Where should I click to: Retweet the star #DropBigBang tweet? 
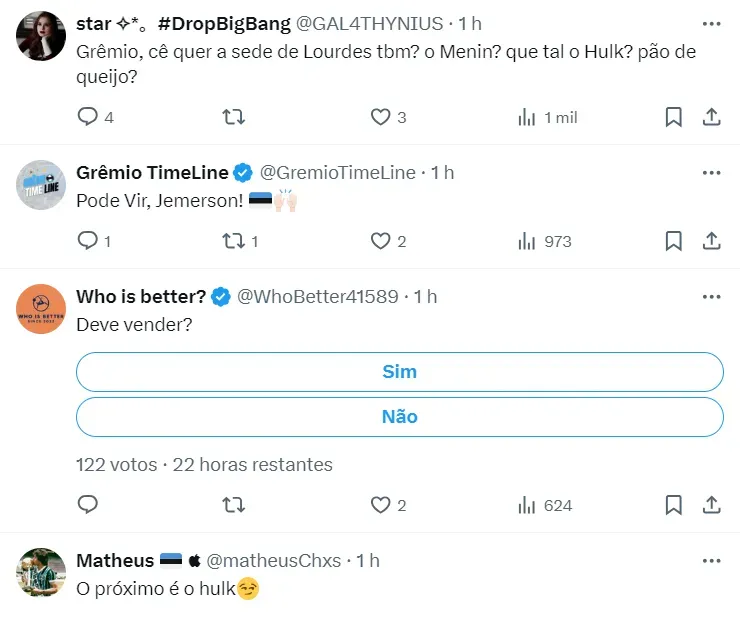pyautogui.click(x=232, y=117)
